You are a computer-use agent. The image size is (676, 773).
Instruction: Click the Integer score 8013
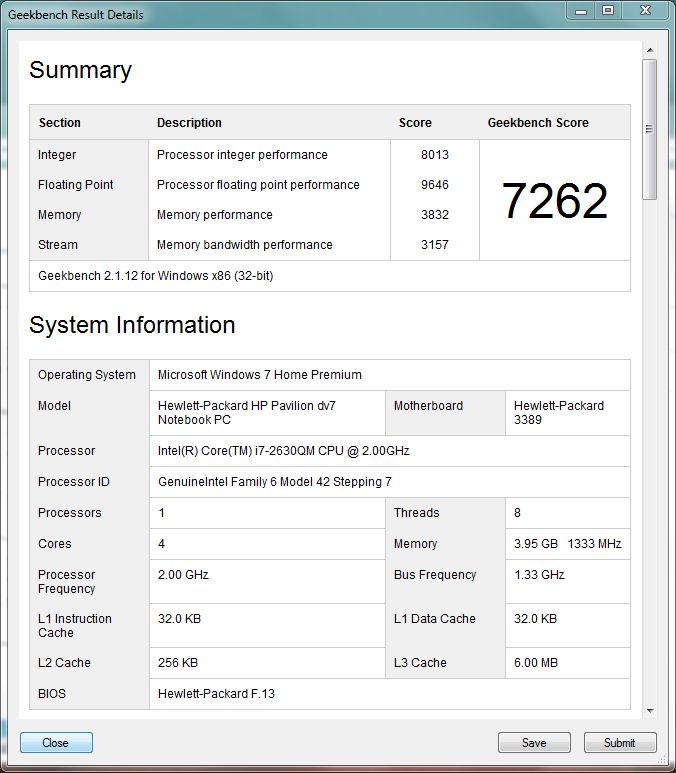(435, 155)
